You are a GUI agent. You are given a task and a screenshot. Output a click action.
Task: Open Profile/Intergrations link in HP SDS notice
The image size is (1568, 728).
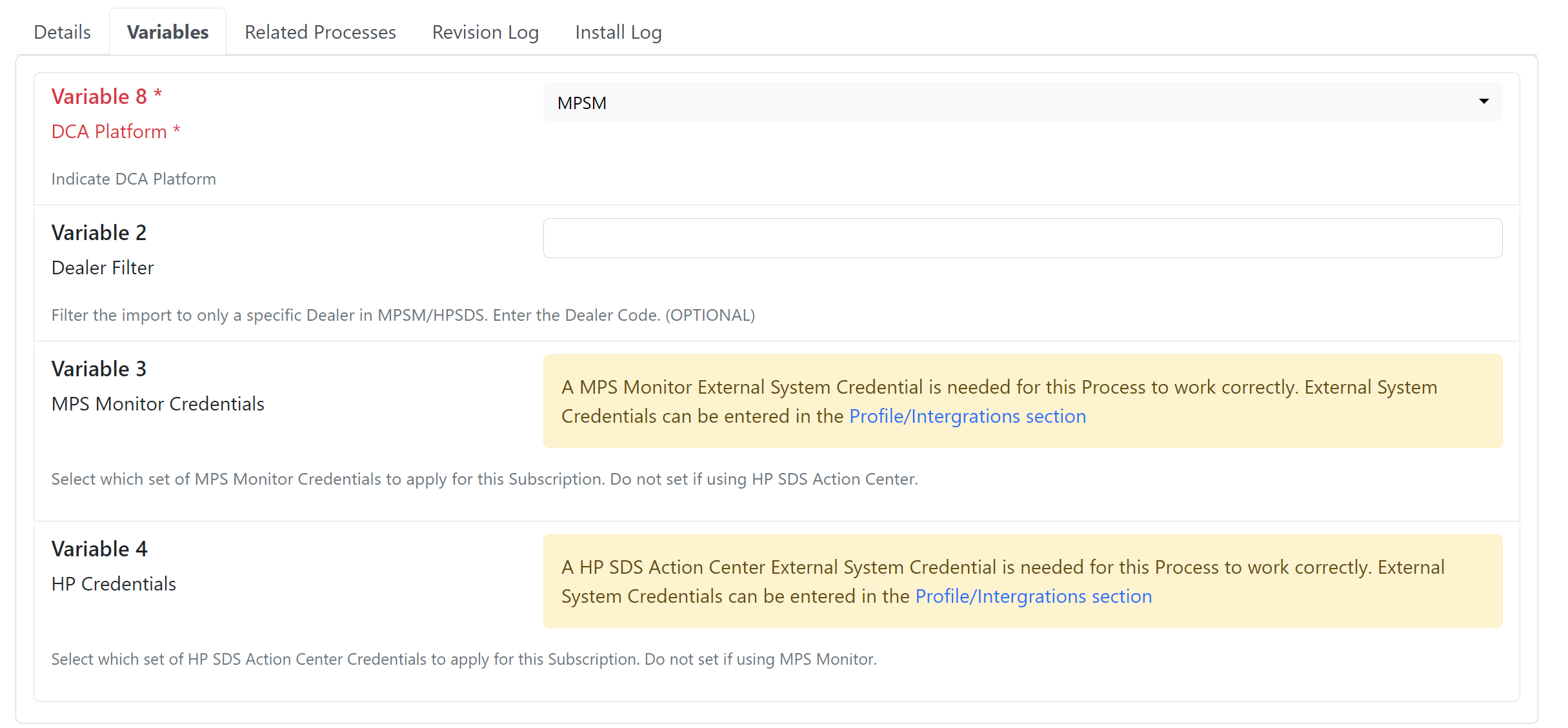click(x=1033, y=596)
